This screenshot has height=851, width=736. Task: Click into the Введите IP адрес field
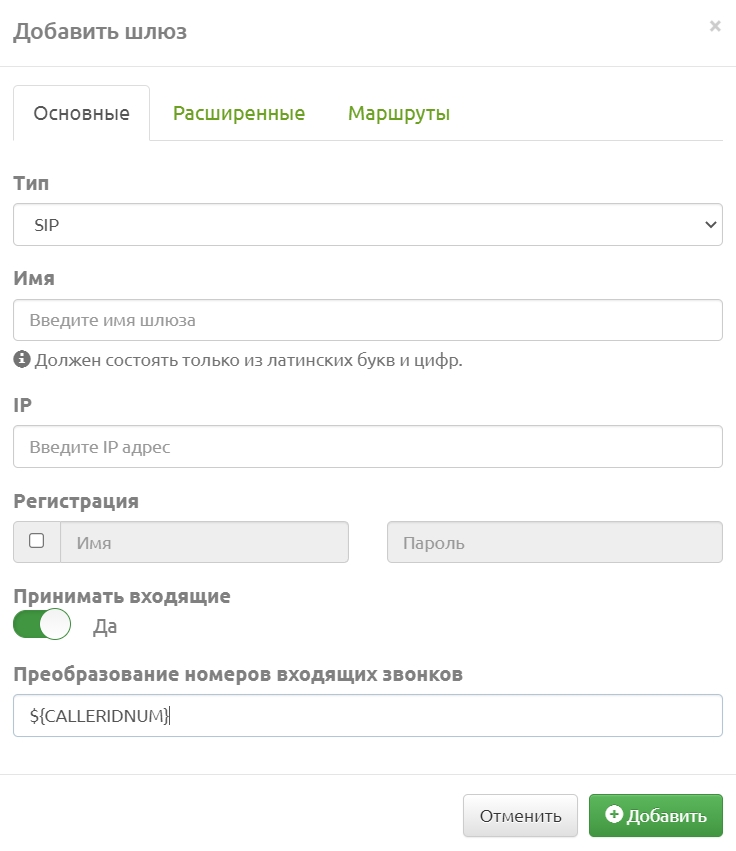[368, 447]
